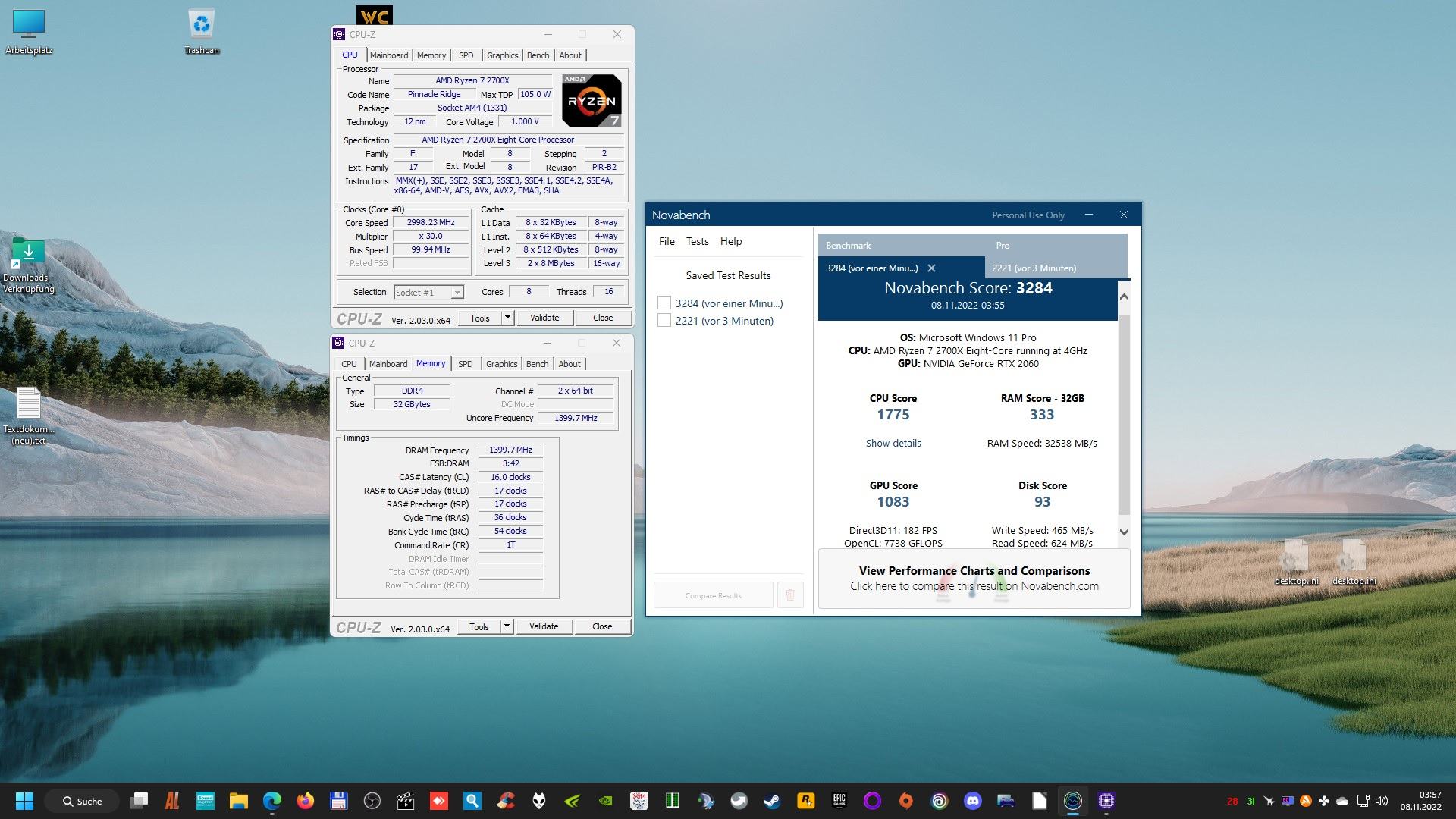Click Novabench results scrollbar down arrow
This screenshot has height=819, width=1456.
1124,532
